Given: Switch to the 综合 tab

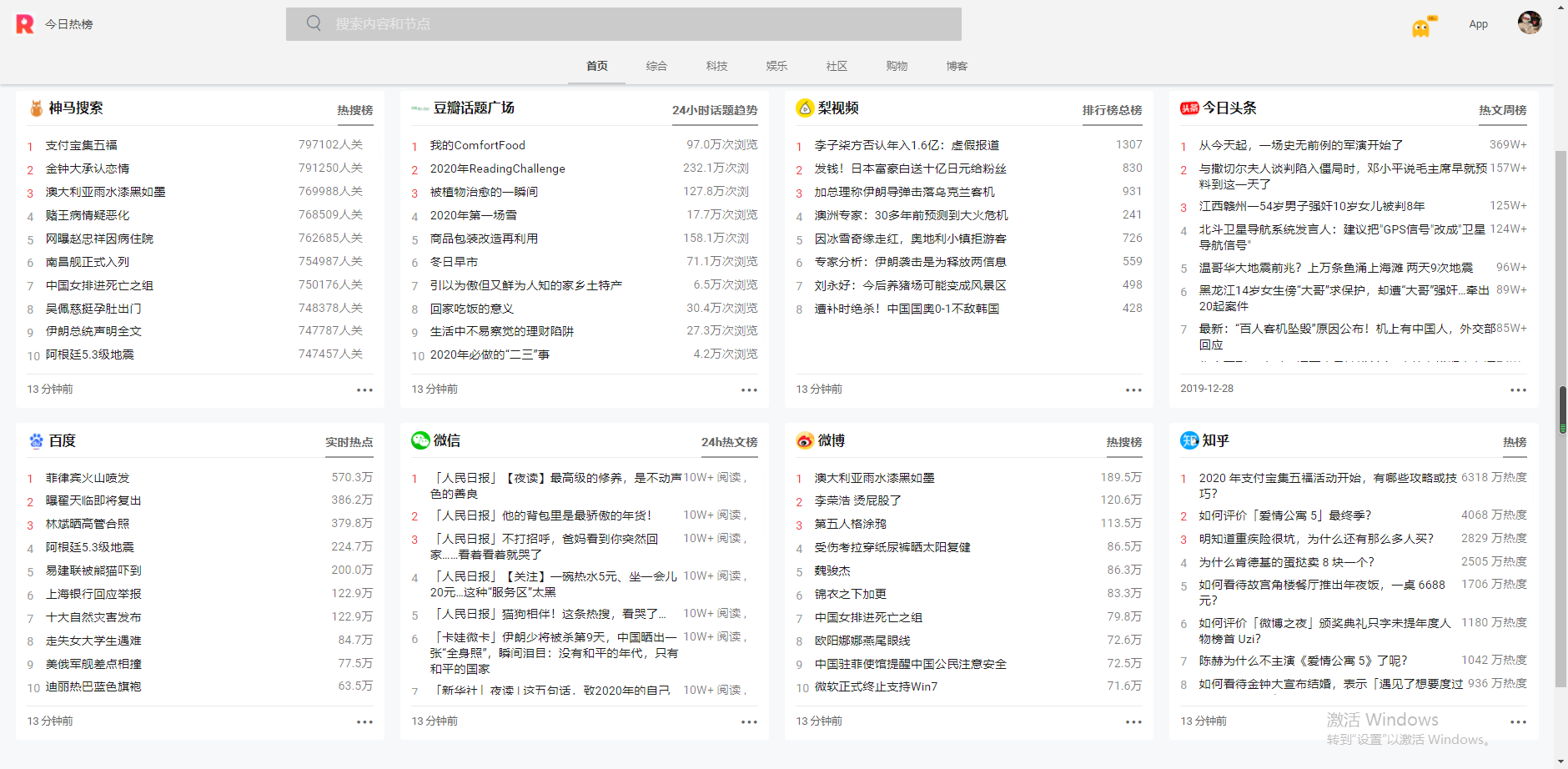Looking at the screenshot, I should tap(657, 66).
